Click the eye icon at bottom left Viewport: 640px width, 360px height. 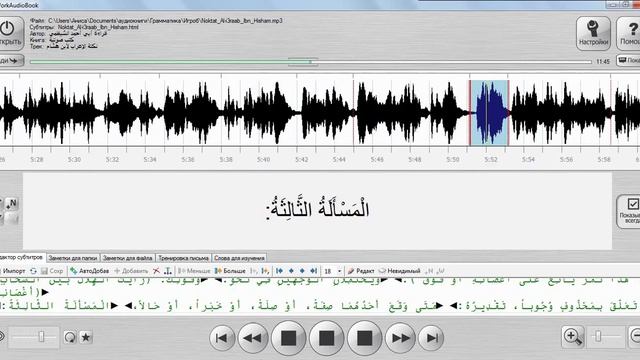(x=2, y=337)
